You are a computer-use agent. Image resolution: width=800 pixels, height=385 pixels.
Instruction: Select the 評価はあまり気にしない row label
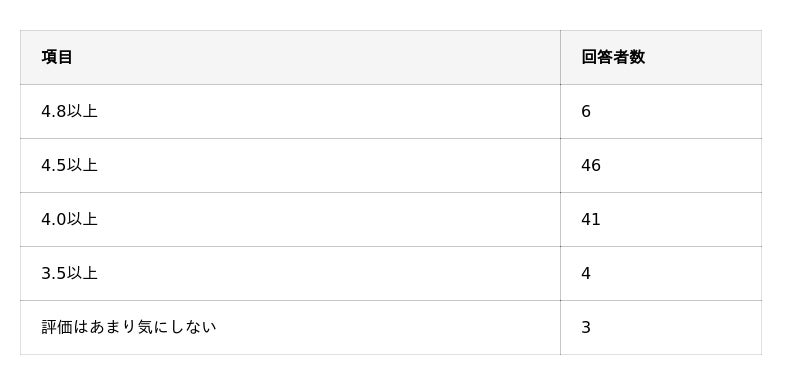click(x=129, y=327)
